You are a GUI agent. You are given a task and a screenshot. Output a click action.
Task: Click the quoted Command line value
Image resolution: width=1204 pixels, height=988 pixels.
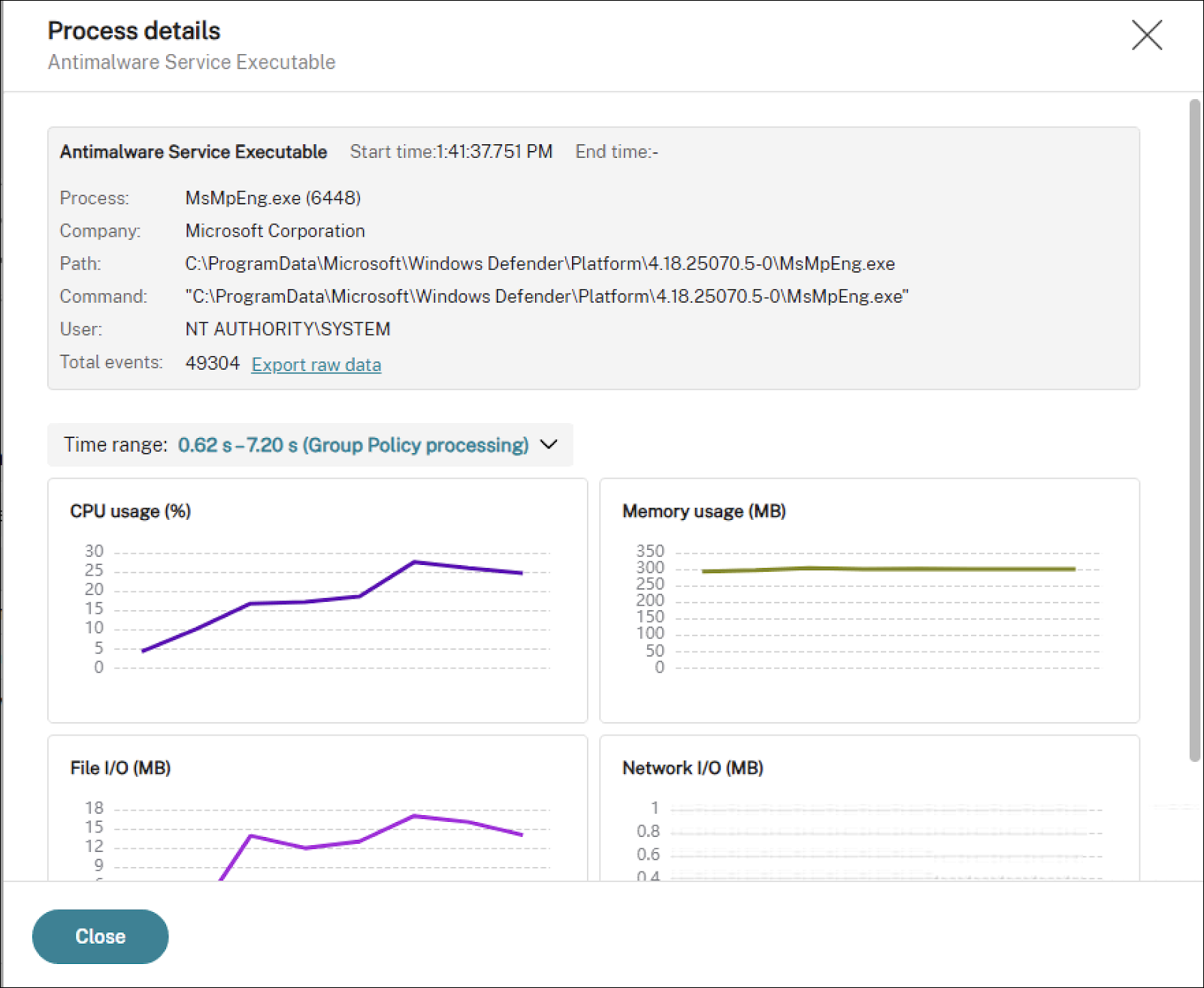pyautogui.click(x=546, y=297)
